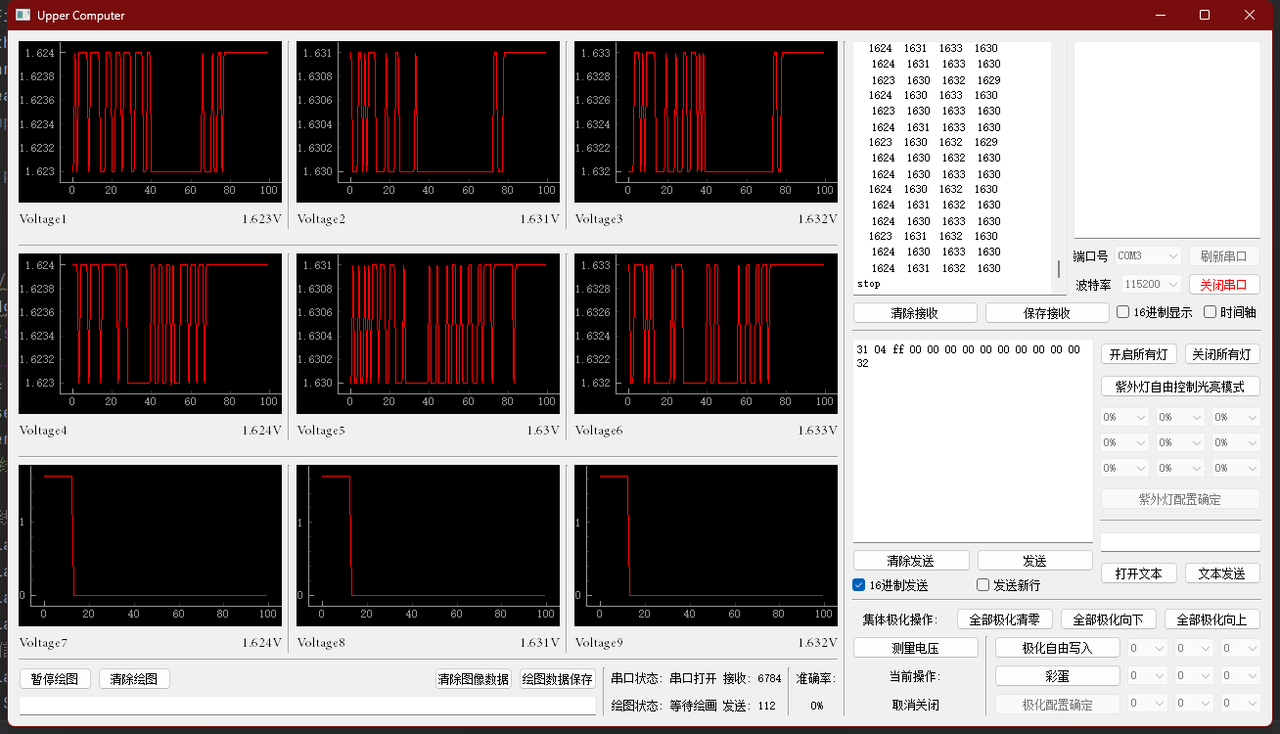Open the 端口号 COM3 port dropdown
This screenshot has height=734, width=1280.
pyautogui.click(x=1147, y=255)
